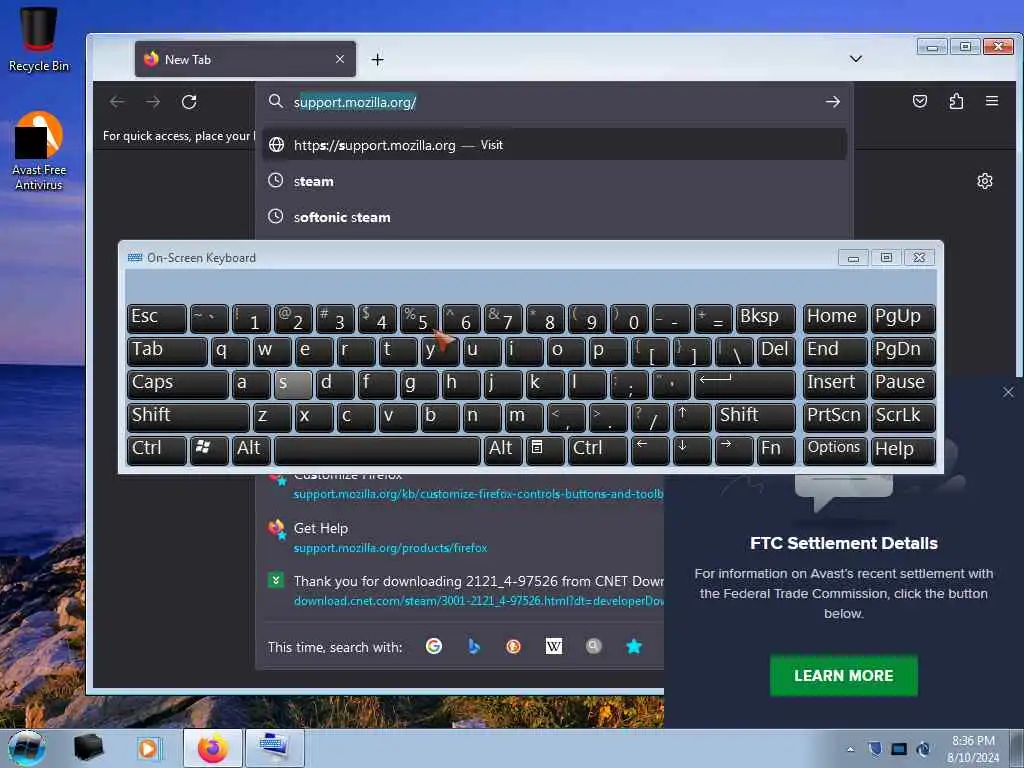Tap the context menu key on keyboard
The height and width of the screenshot is (768, 1024).
pos(545,451)
